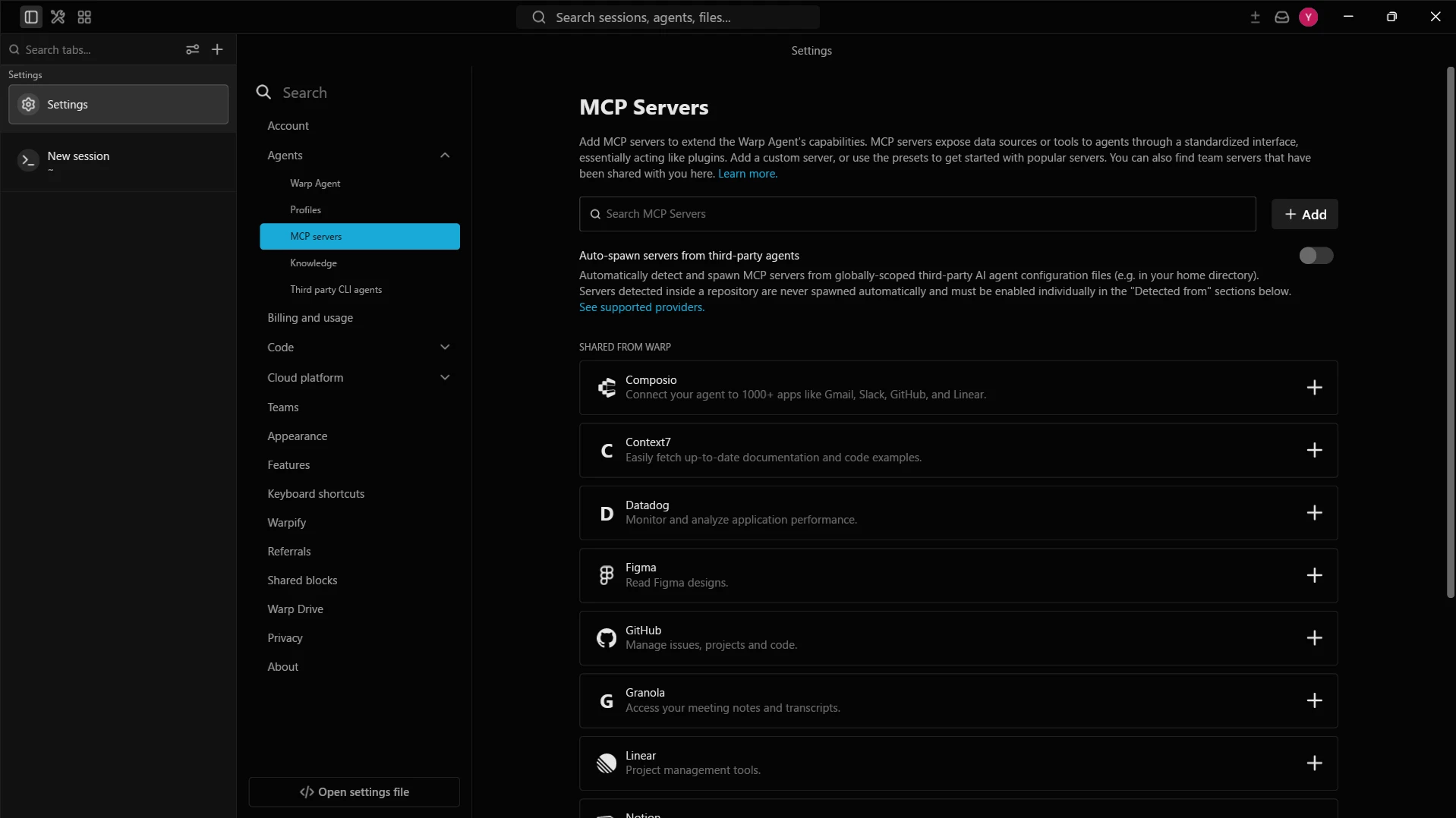The image size is (1456, 818).
Task: Click the Search tabs field
Action: coord(93,49)
